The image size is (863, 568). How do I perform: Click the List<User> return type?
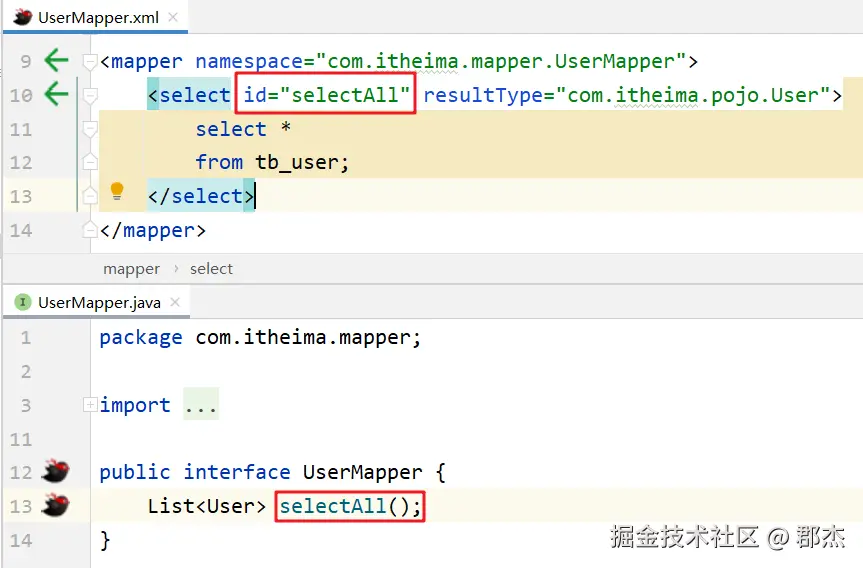click(206, 506)
